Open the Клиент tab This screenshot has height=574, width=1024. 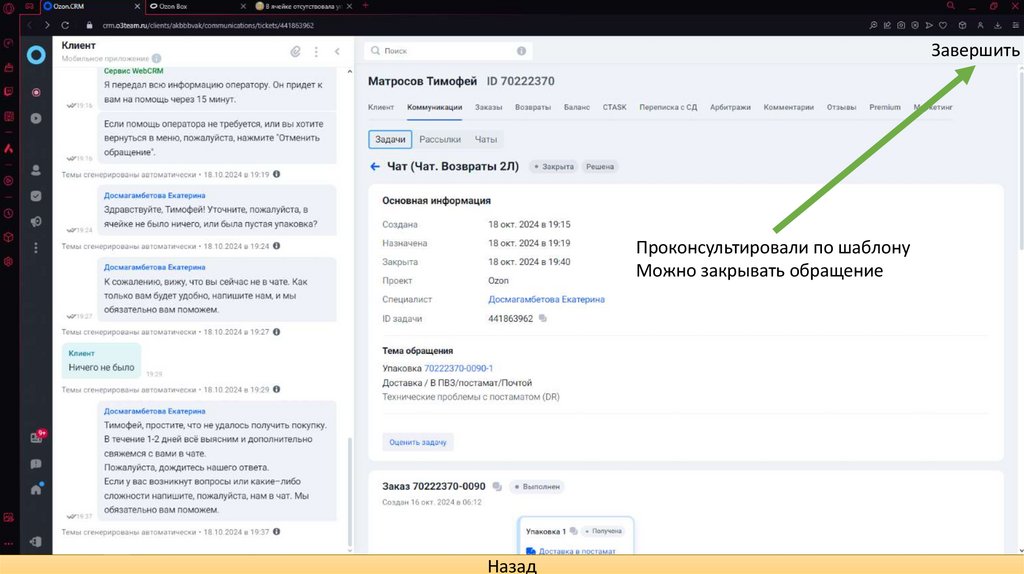tap(381, 107)
